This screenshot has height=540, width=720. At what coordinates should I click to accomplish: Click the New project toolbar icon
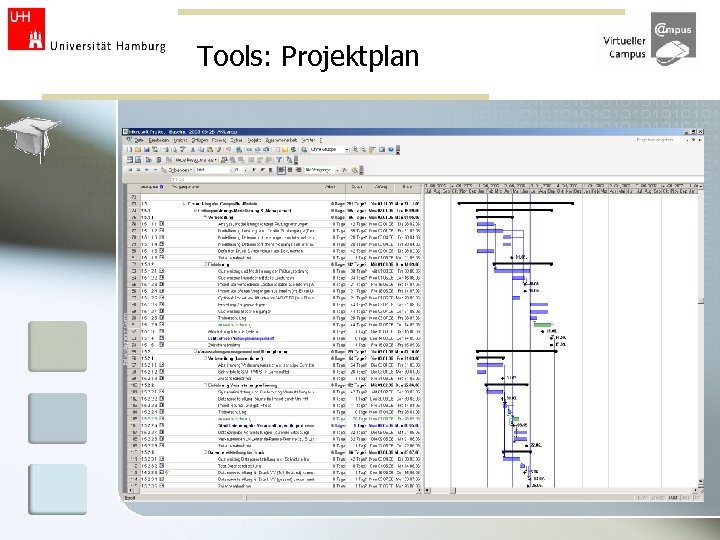pyautogui.click(x=129, y=149)
